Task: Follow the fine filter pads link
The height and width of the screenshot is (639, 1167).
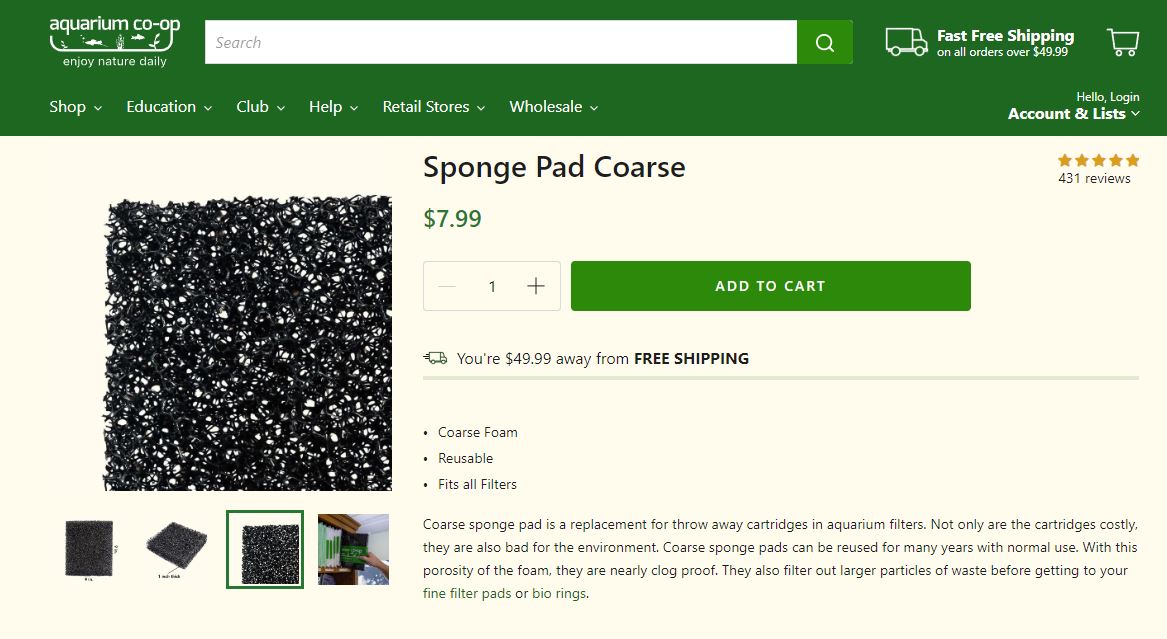Action: (x=467, y=593)
